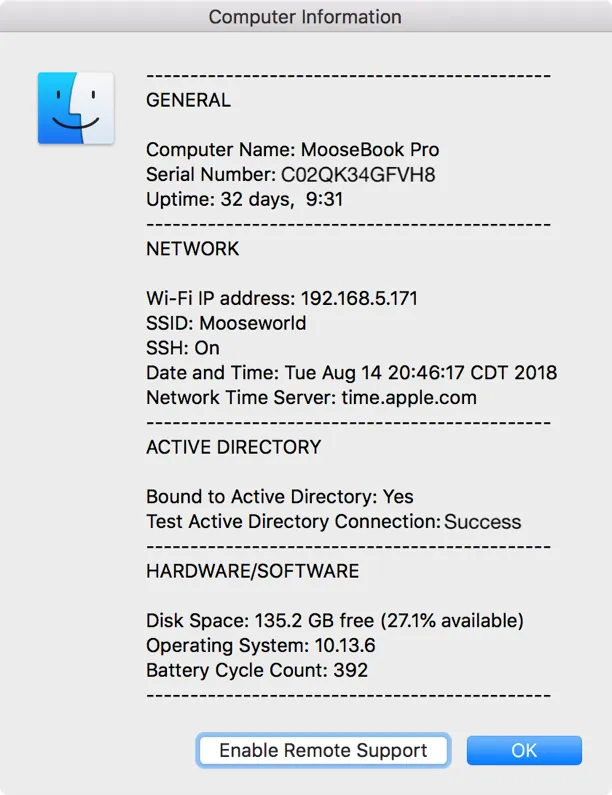612x795 pixels.
Task: Select the Date and Time line
Action: (x=351, y=373)
